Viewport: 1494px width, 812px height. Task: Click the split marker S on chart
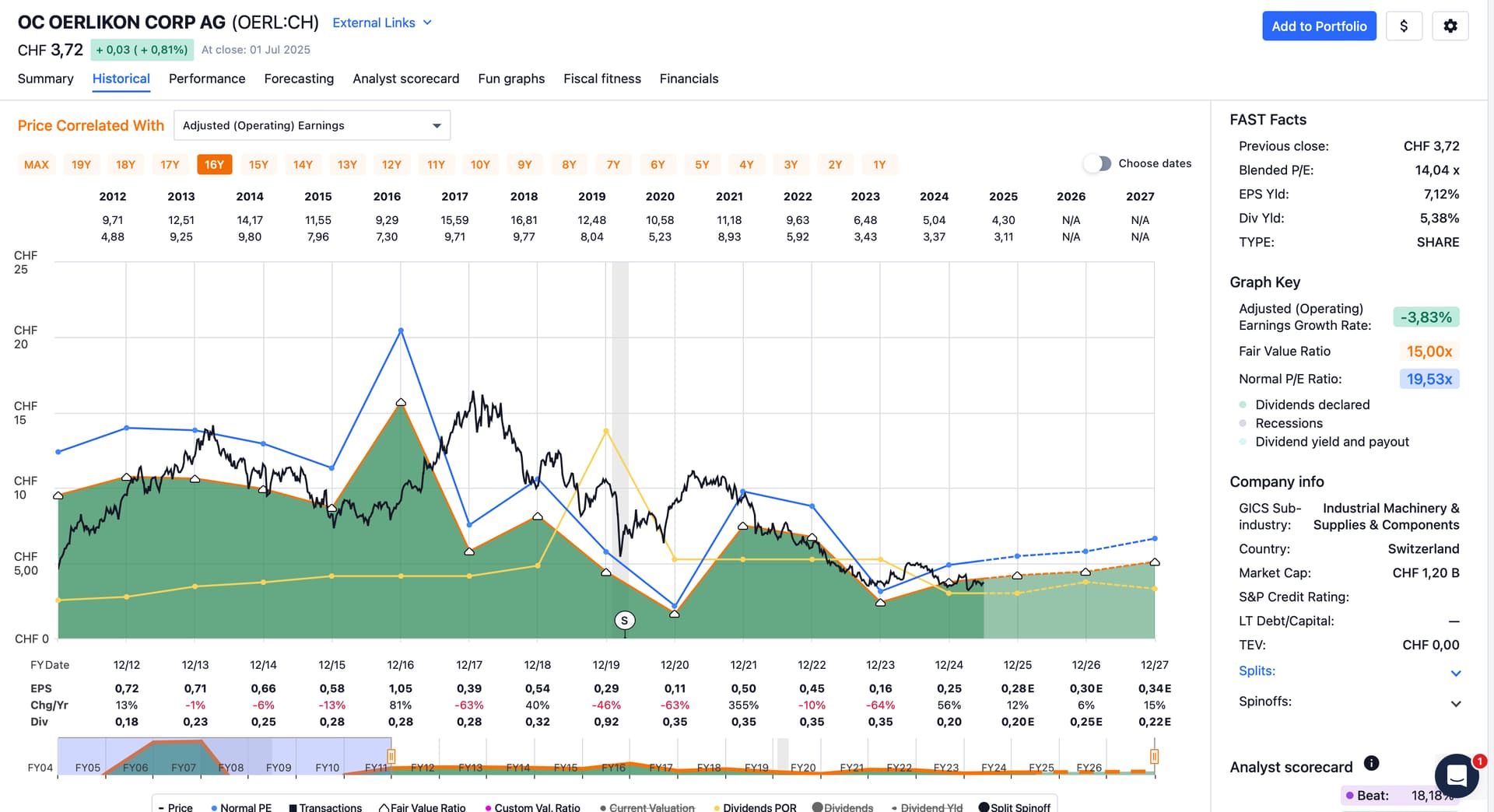click(624, 621)
